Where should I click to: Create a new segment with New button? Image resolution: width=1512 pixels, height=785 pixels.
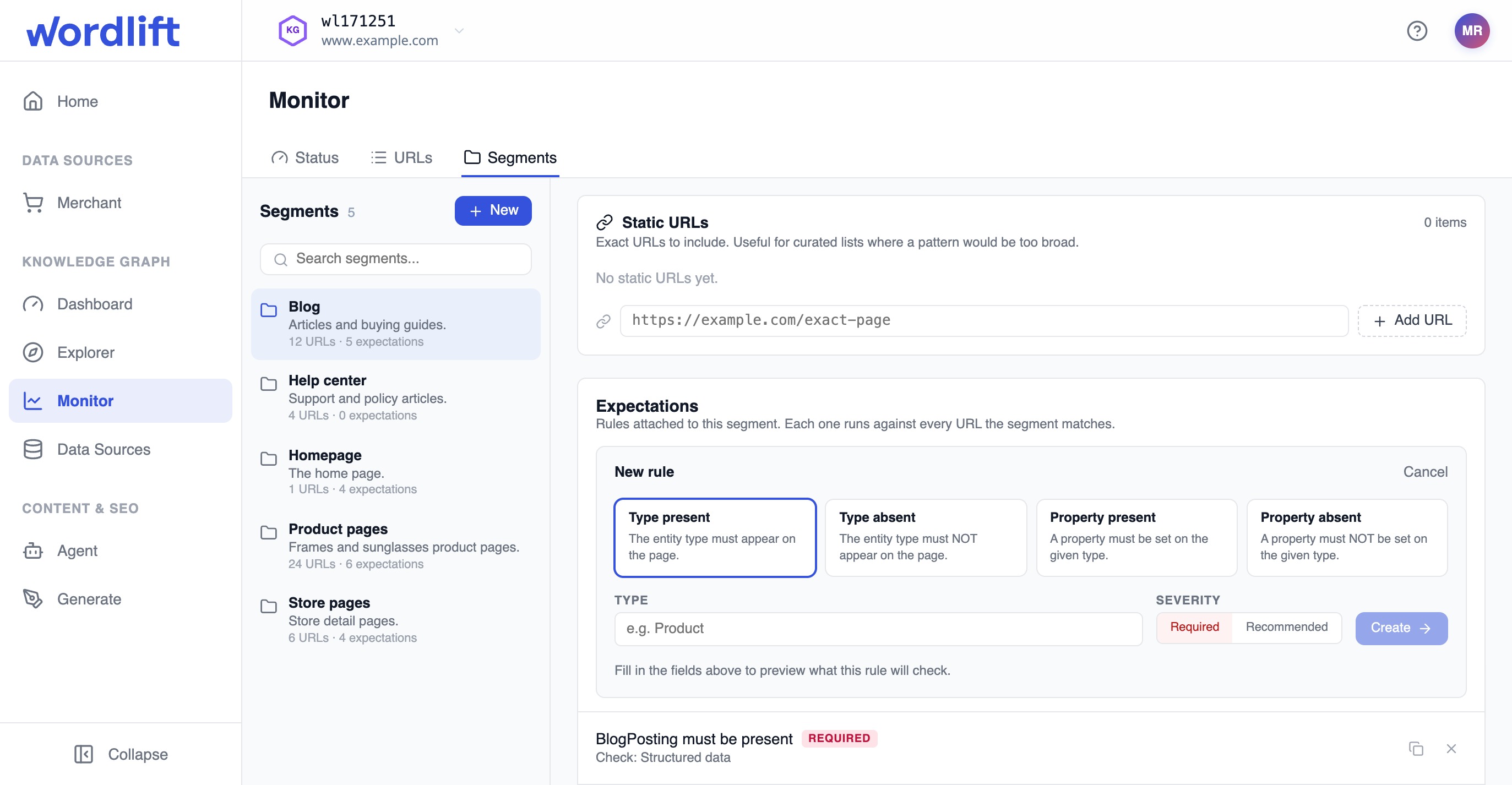pyautogui.click(x=493, y=210)
